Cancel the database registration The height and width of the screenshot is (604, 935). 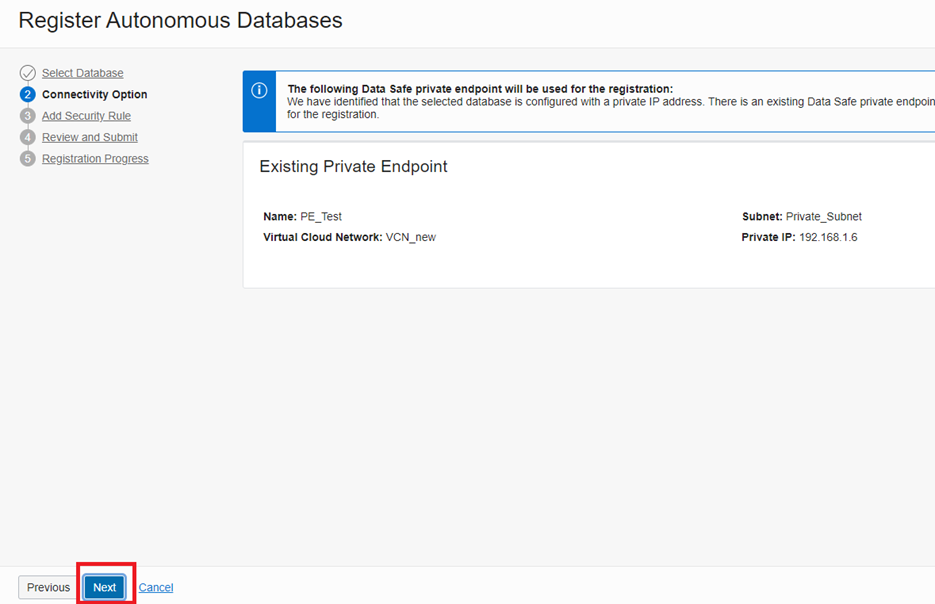156,587
